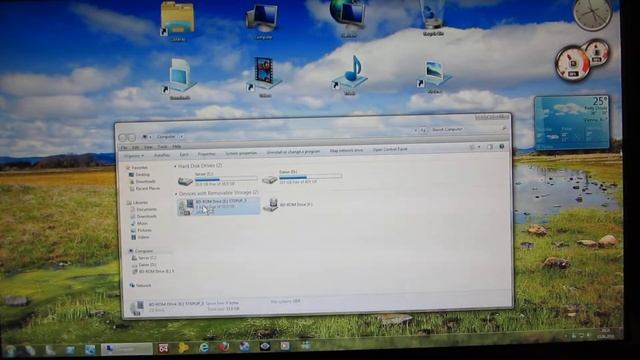
Task: Toggle the preview pane button
Action: 490,147
